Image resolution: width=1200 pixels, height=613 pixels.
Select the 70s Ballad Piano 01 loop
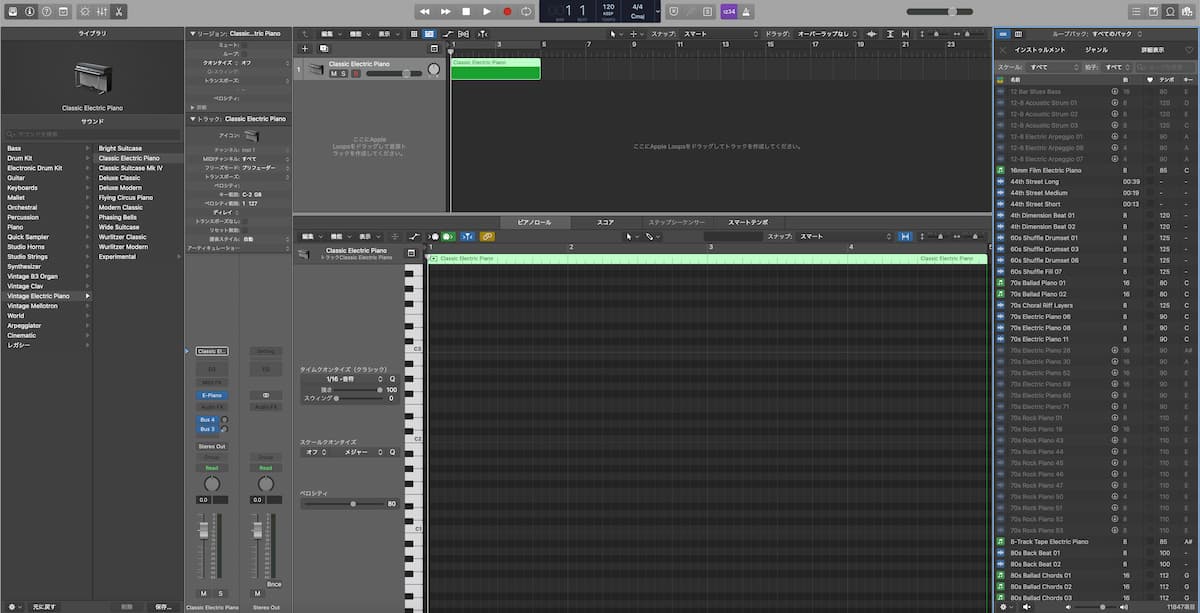[1094, 283]
